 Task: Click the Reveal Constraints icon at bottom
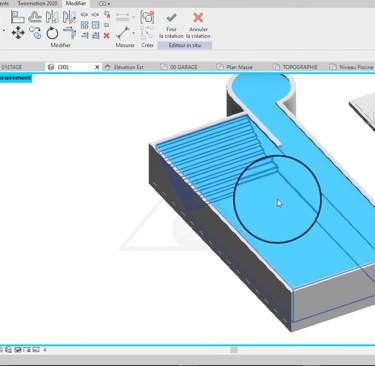36,350
